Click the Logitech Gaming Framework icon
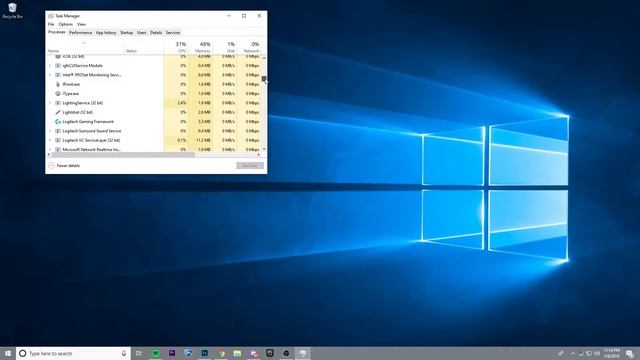Screen dimensions: 640x360 tap(58, 122)
